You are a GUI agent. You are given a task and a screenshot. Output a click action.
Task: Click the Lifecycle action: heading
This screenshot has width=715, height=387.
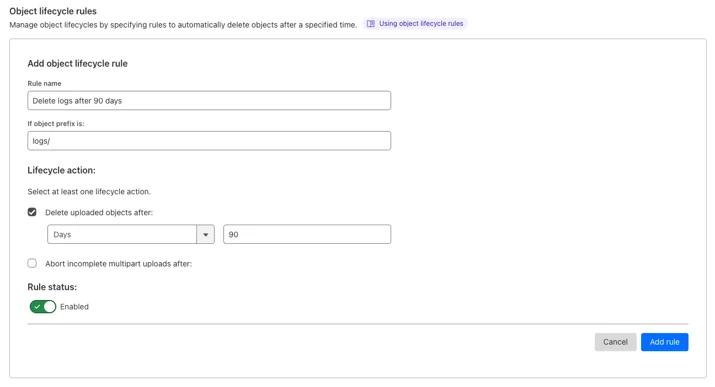click(62, 170)
